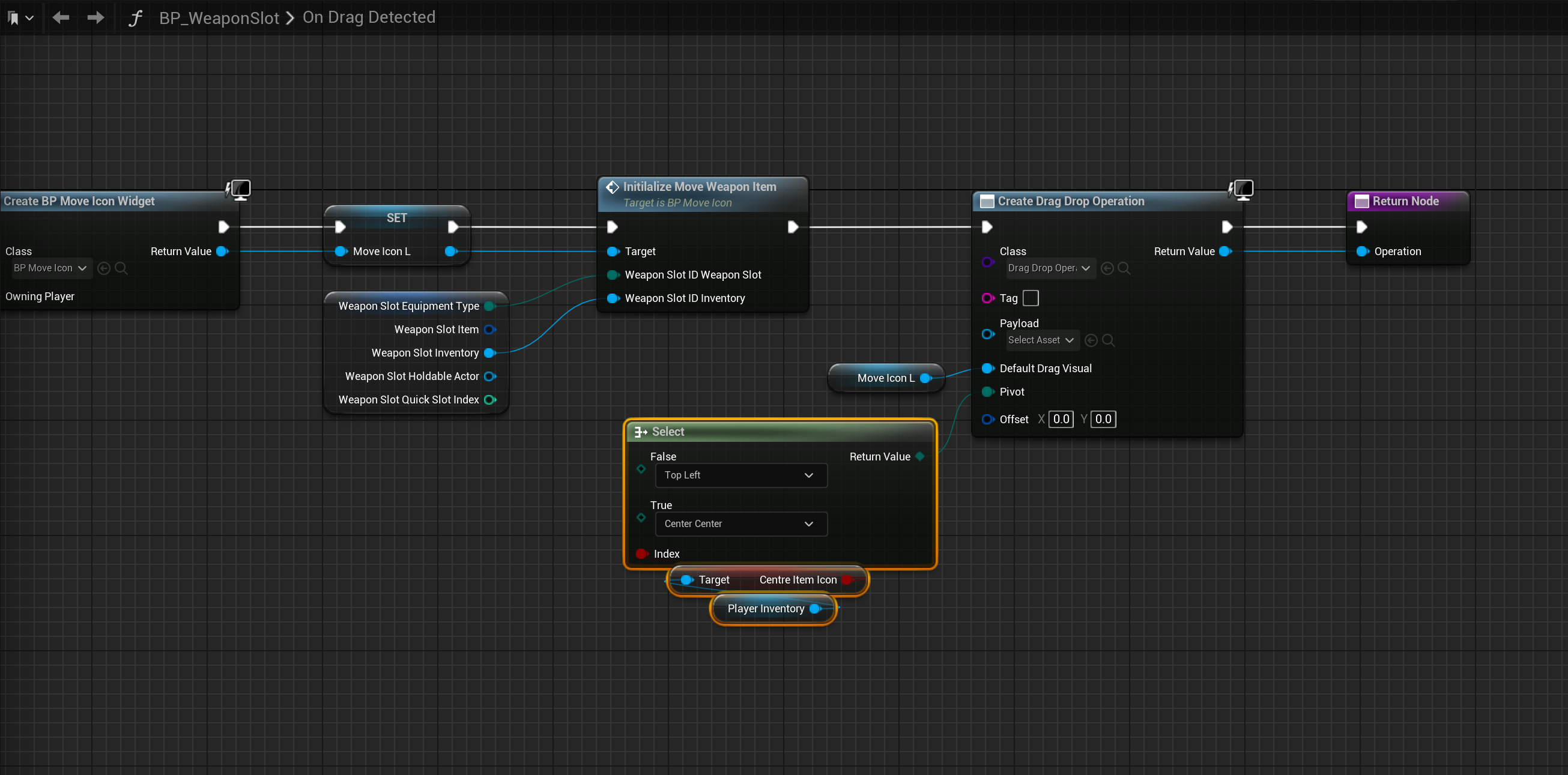Select the Player Inventory variable node

tap(765, 608)
